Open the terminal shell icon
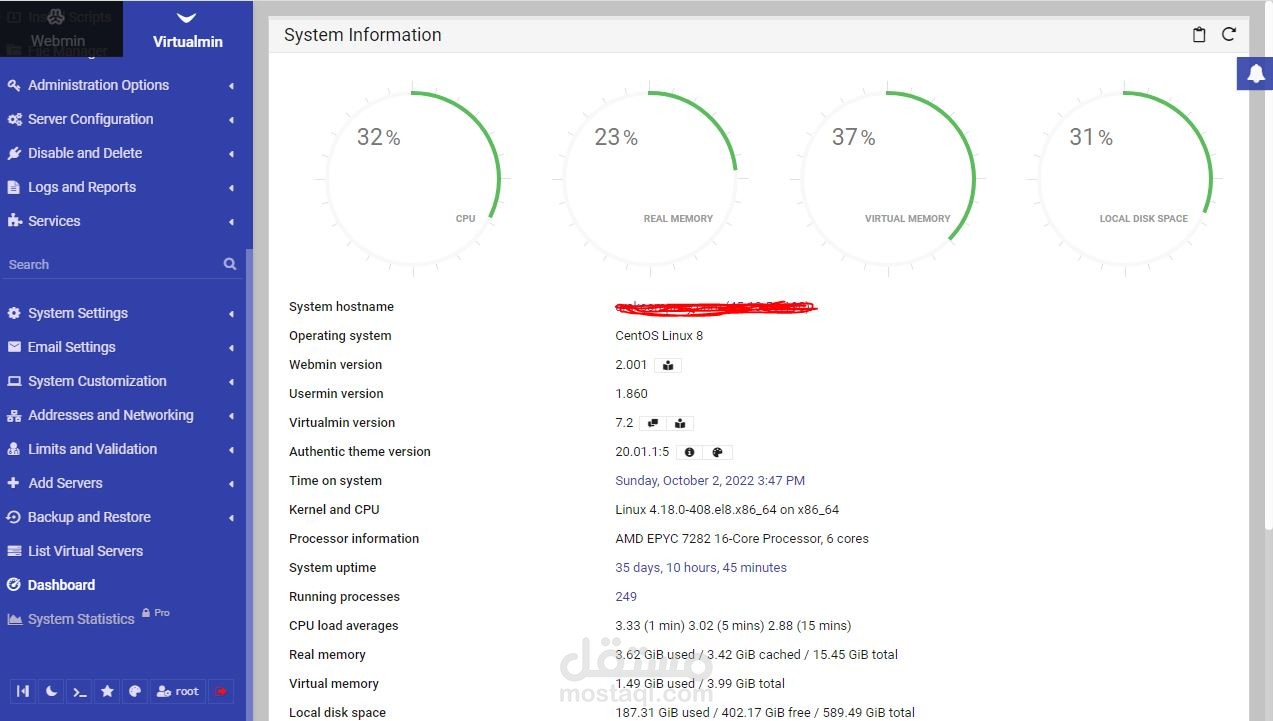Viewport: 1273px width, 721px height. coord(79,691)
